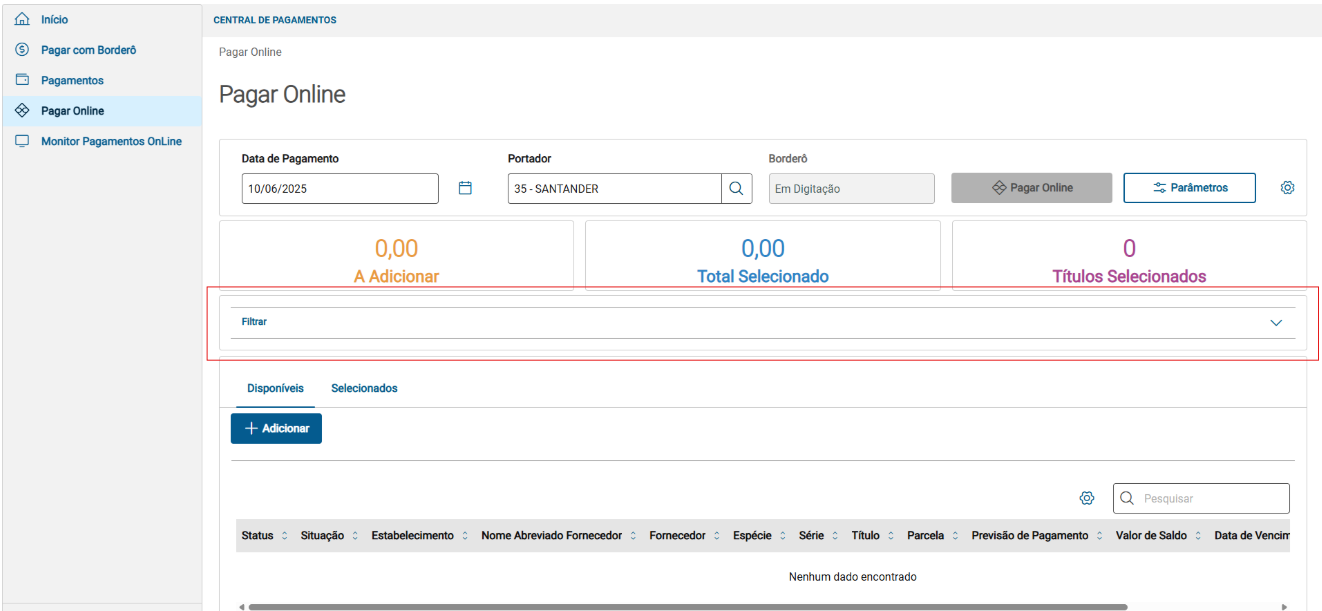Click the Data de Pagamento field
The height and width of the screenshot is (611, 1322).
[340, 189]
